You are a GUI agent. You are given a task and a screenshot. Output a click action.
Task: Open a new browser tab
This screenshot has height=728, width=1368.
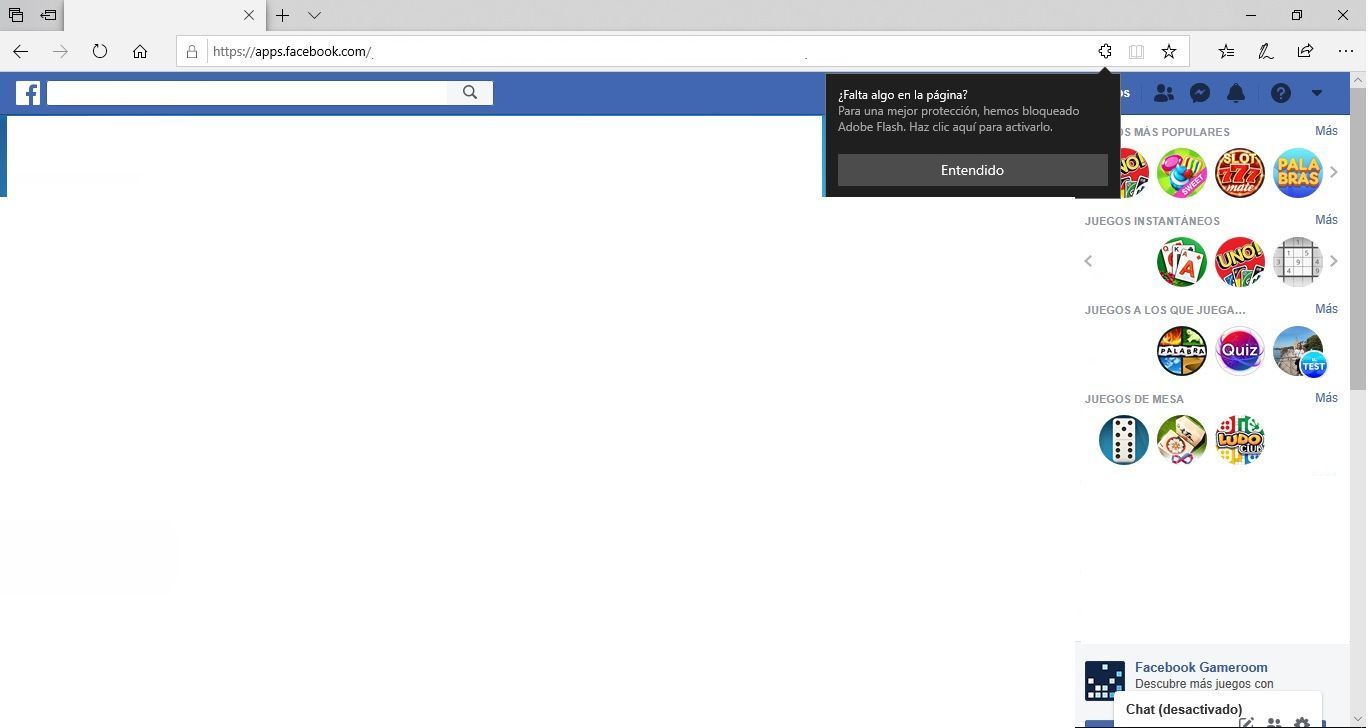coord(283,15)
